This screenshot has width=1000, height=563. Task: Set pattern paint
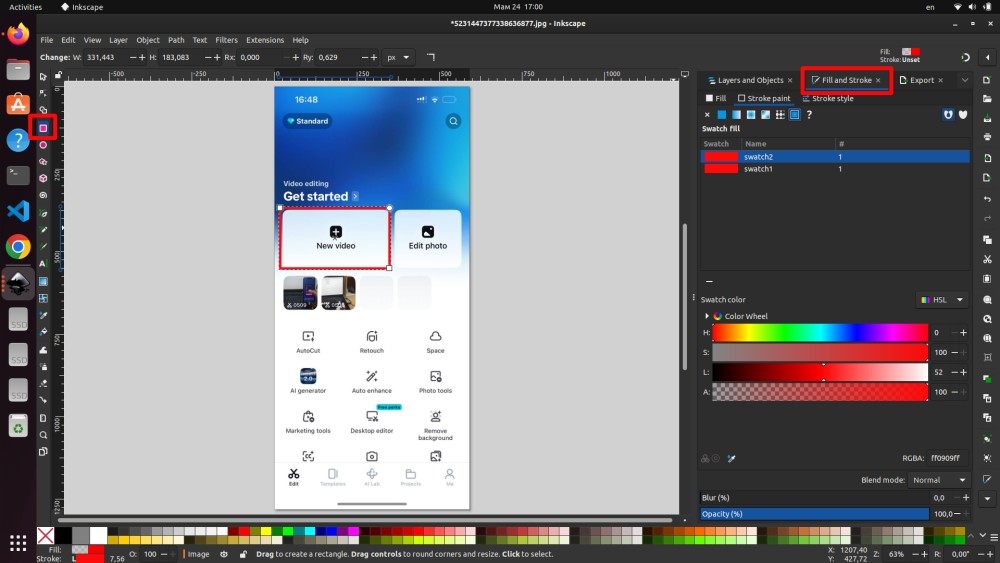tap(779, 115)
